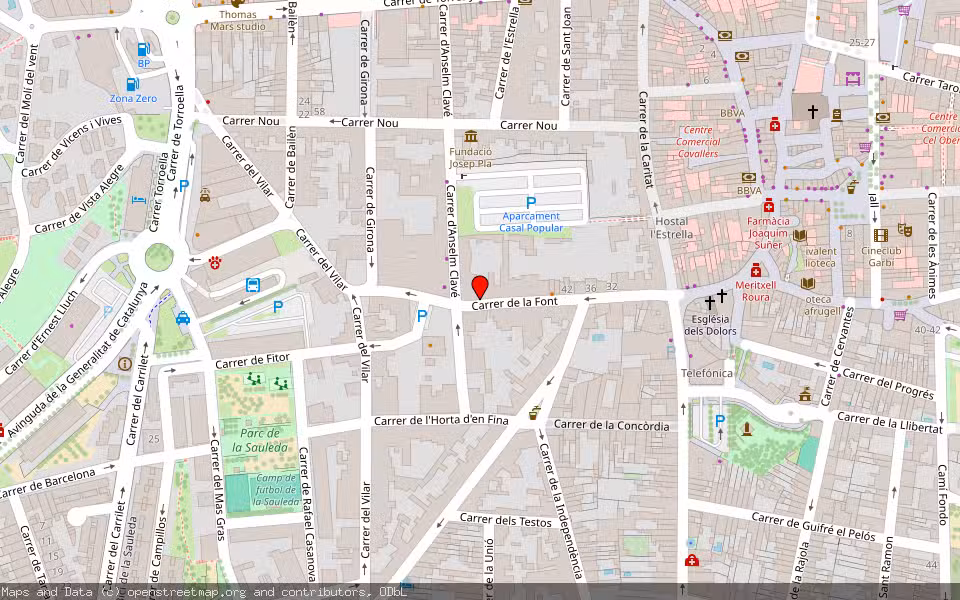Select the monument icon in the green park
This screenshot has height=600, width=960.
click(x=747, y=429)
